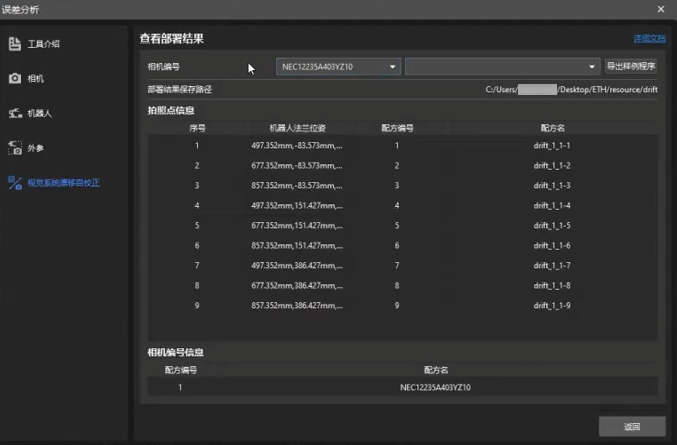Switch to the 相机 section
Screen dimensions: 677x445
(35, 79)
